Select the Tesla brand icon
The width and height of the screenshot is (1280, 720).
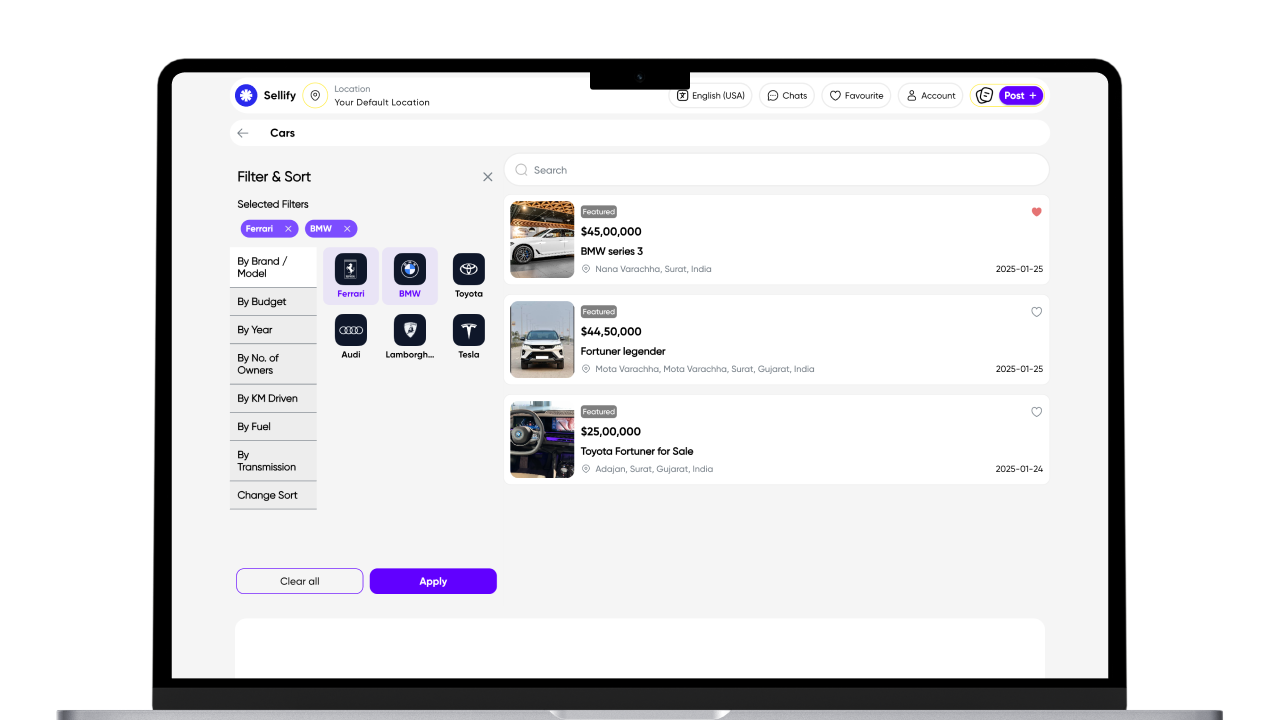point(469,330)
